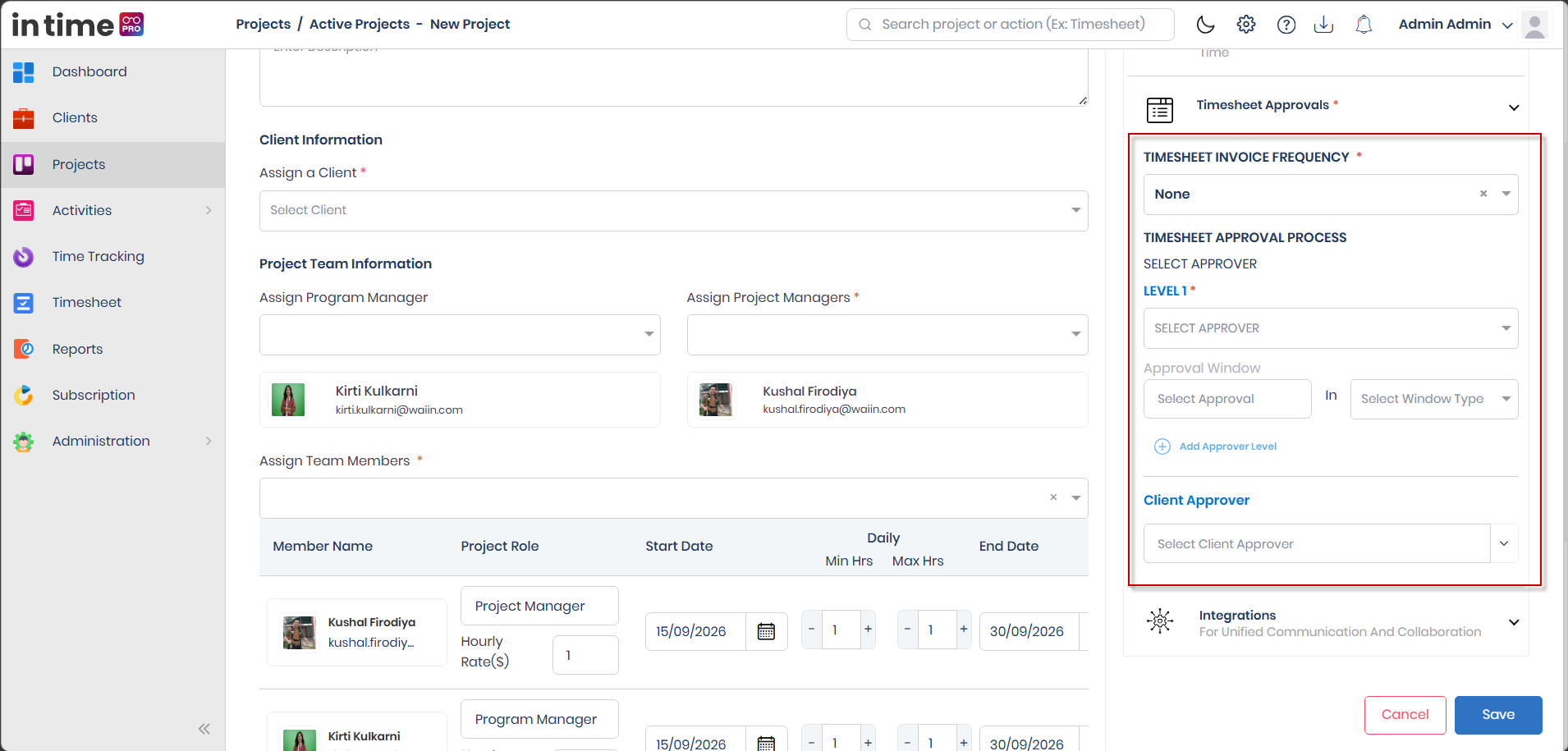Open notifications bell icon
1568x751 pixels.
[1364, 25]
